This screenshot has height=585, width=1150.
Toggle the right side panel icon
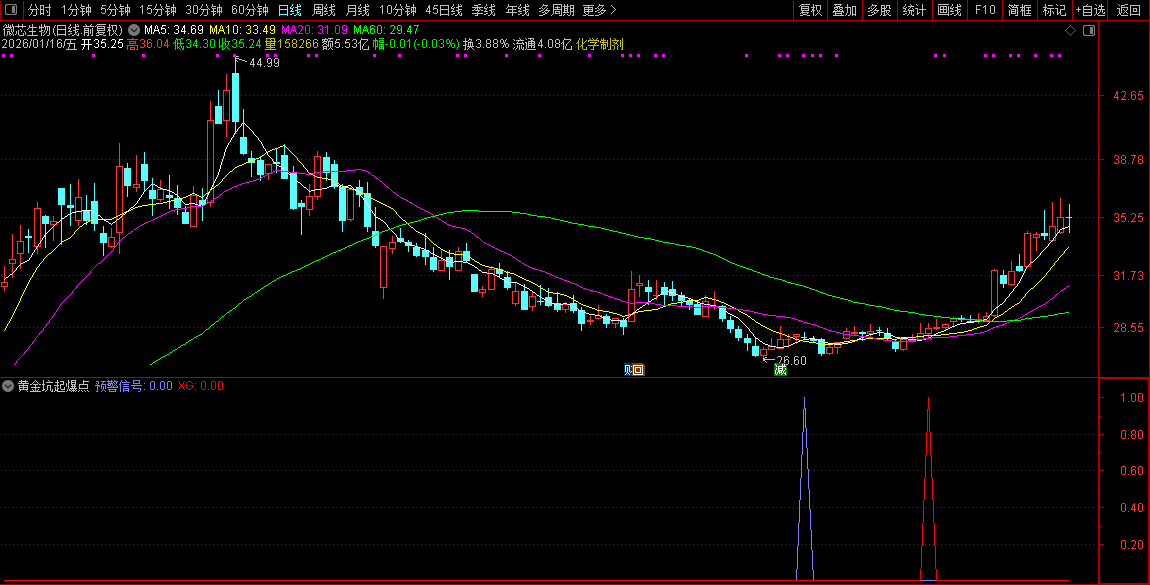(x=1089, y=31)
